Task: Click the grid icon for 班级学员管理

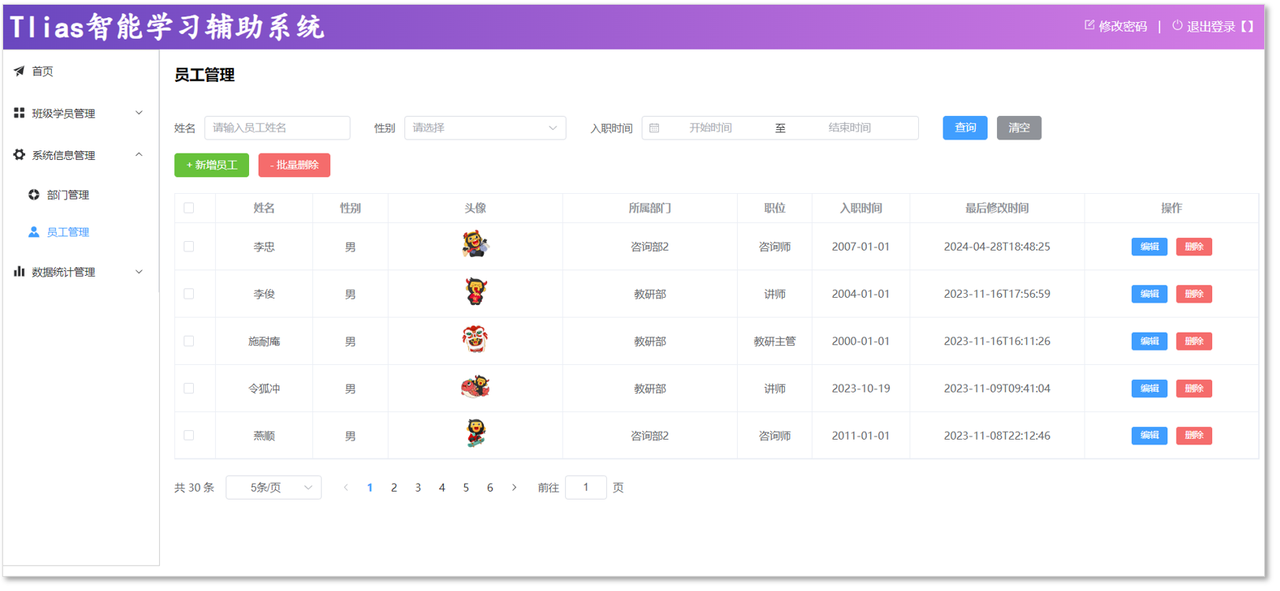Action: pyautogui.click(x=19, y=113)
